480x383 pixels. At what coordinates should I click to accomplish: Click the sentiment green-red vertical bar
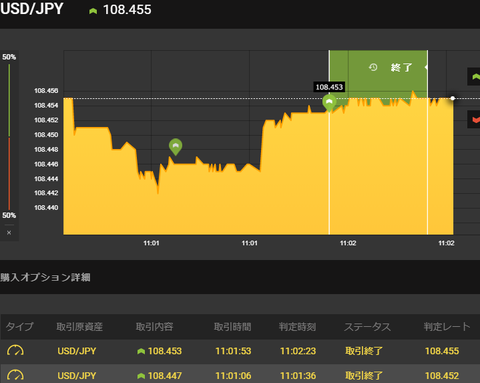pos(9,137)
